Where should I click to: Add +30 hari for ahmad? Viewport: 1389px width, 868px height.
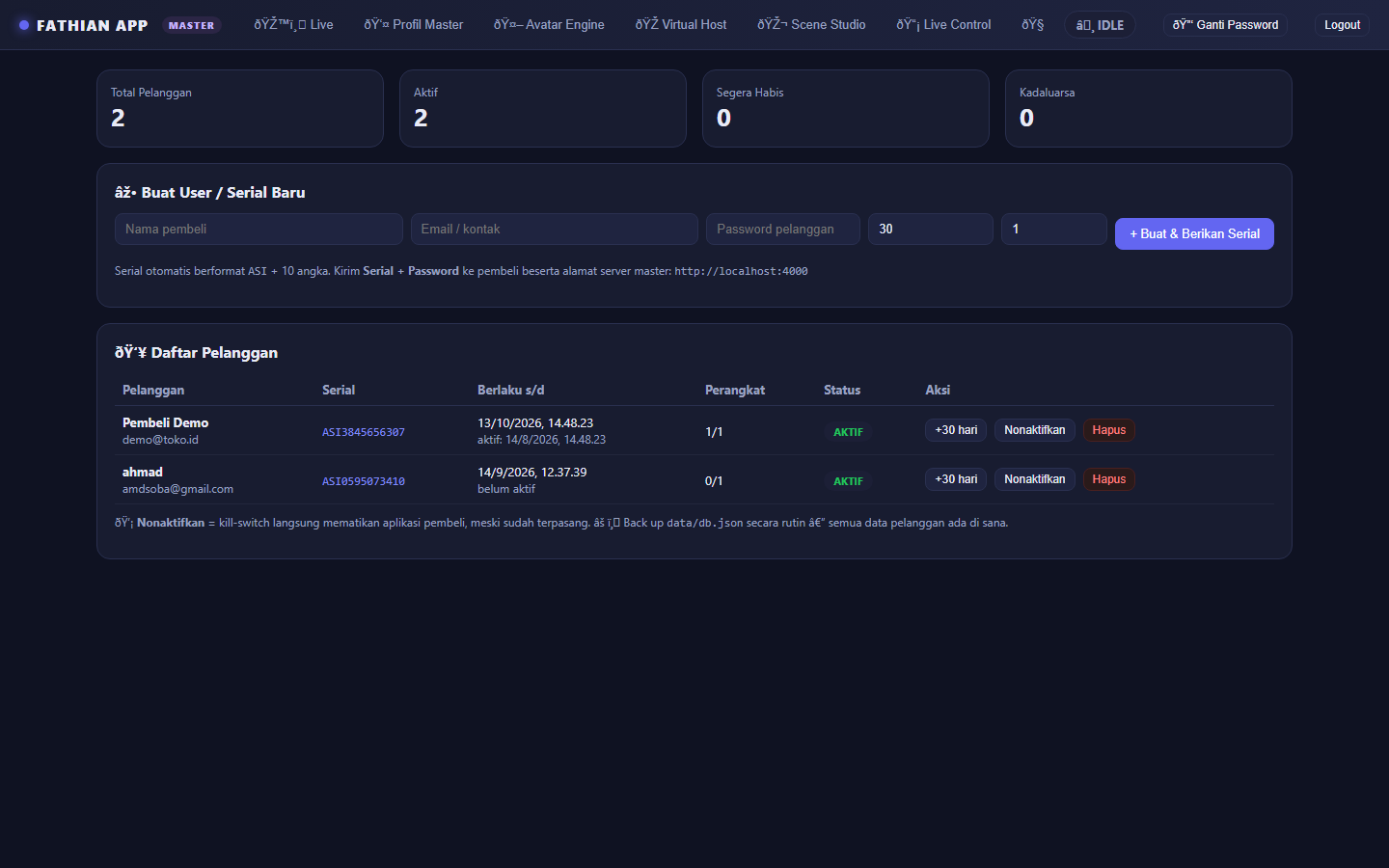(956, 479)
